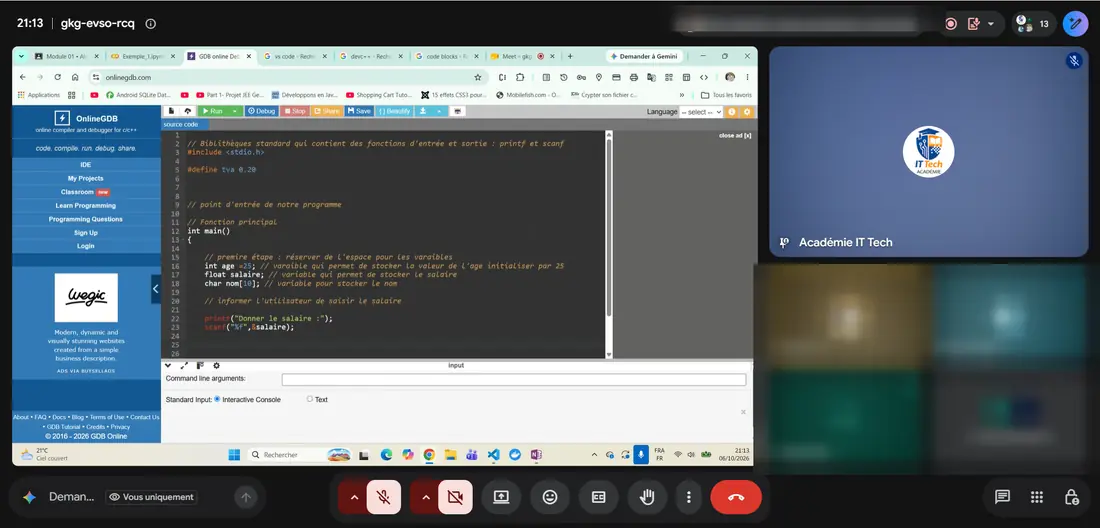Image resolution: width=1100 pixels, height=528 pixels.
Task: Open the meeting chat panel
Action: point(1002,496)
